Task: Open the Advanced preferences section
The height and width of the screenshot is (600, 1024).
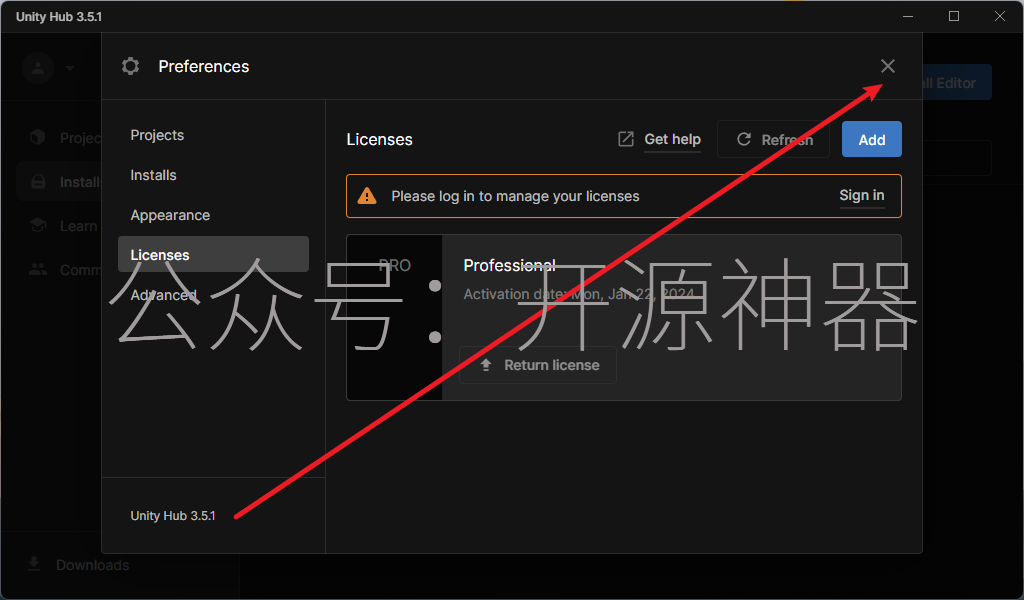Action: [x=213, y=294]
